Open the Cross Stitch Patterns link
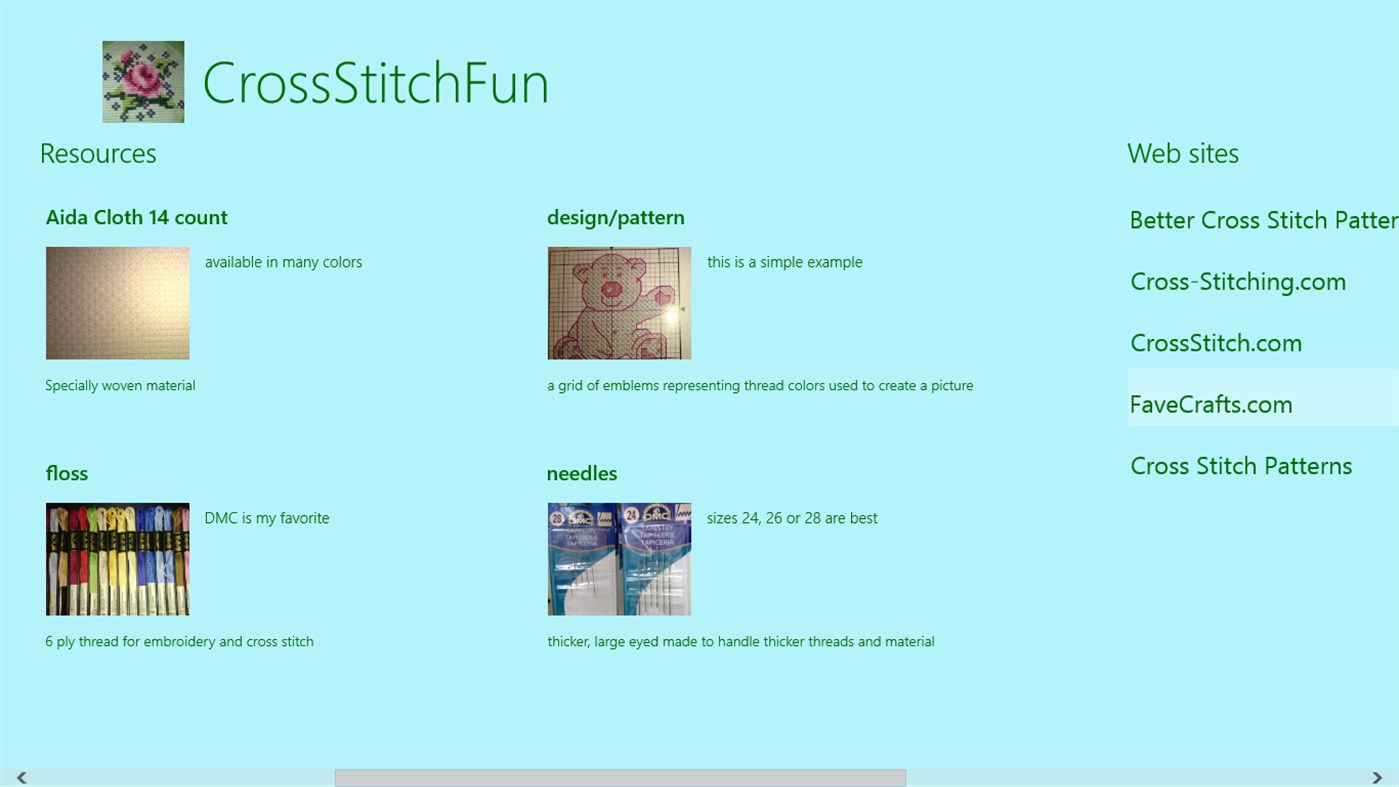The width and height of the screenshot is (1399, 787). 1241,466
